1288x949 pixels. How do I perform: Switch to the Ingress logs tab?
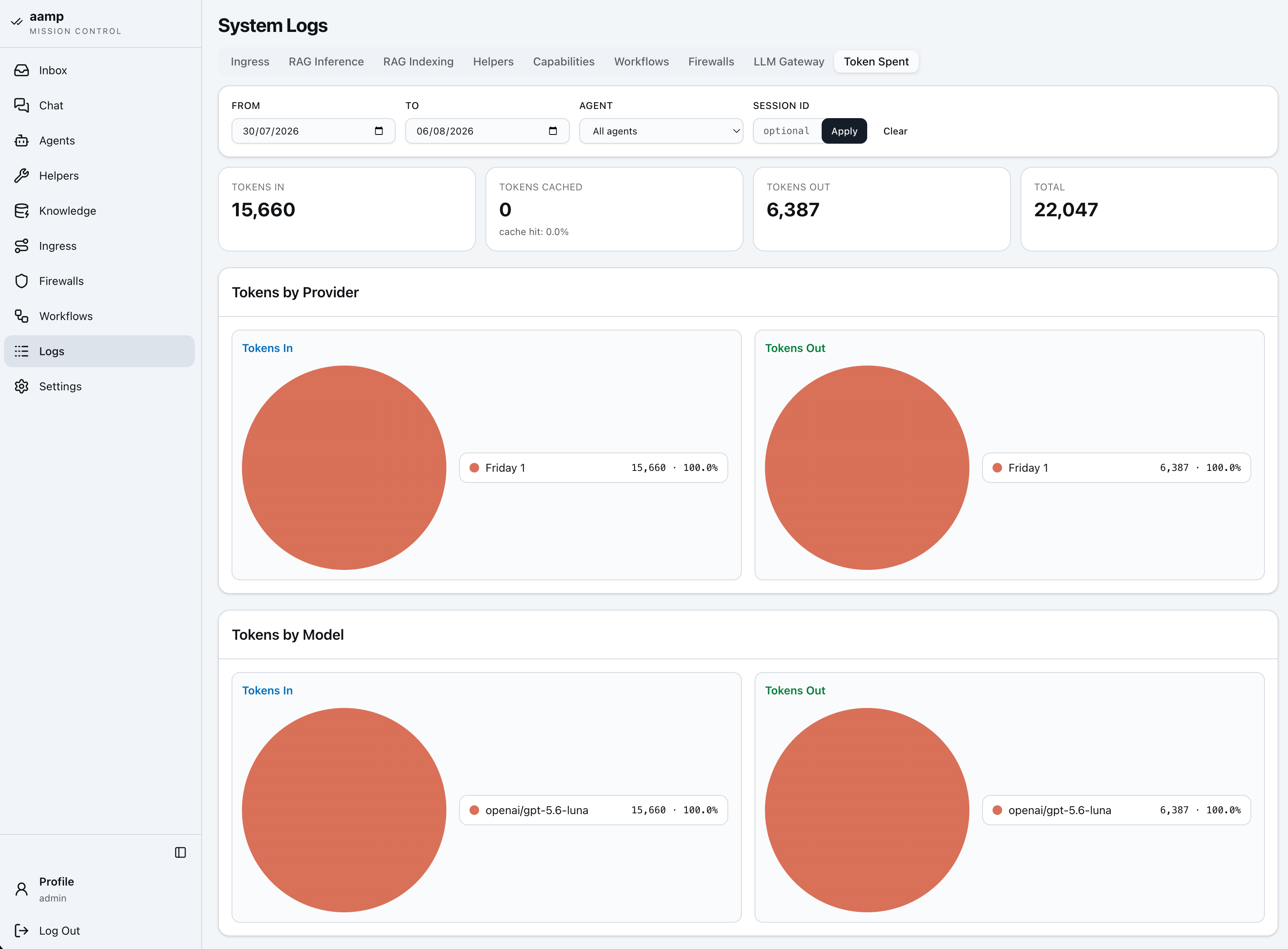tap(250, 61)
